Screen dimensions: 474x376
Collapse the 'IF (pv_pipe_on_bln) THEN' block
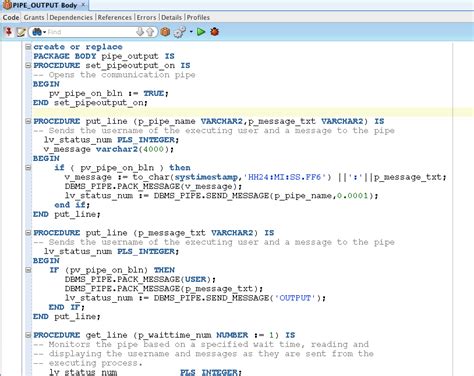28,270
